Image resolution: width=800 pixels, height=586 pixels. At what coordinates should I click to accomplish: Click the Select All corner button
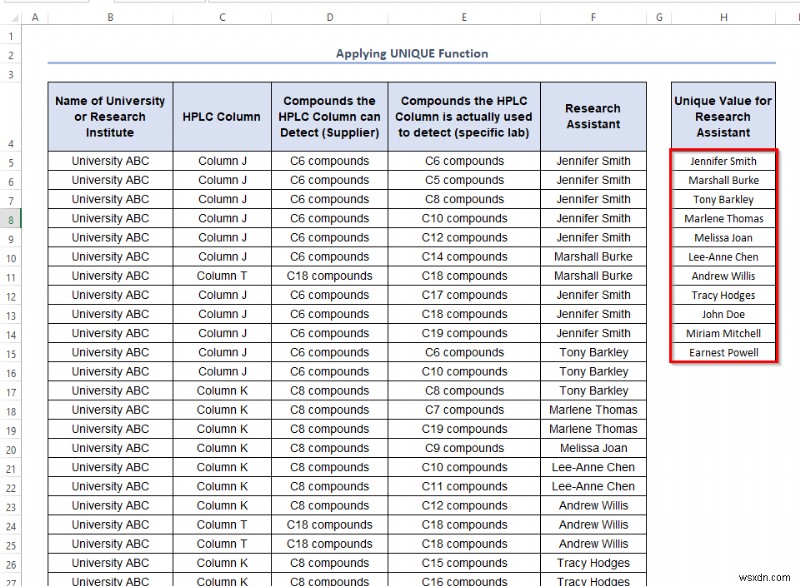tap(13, 16)
